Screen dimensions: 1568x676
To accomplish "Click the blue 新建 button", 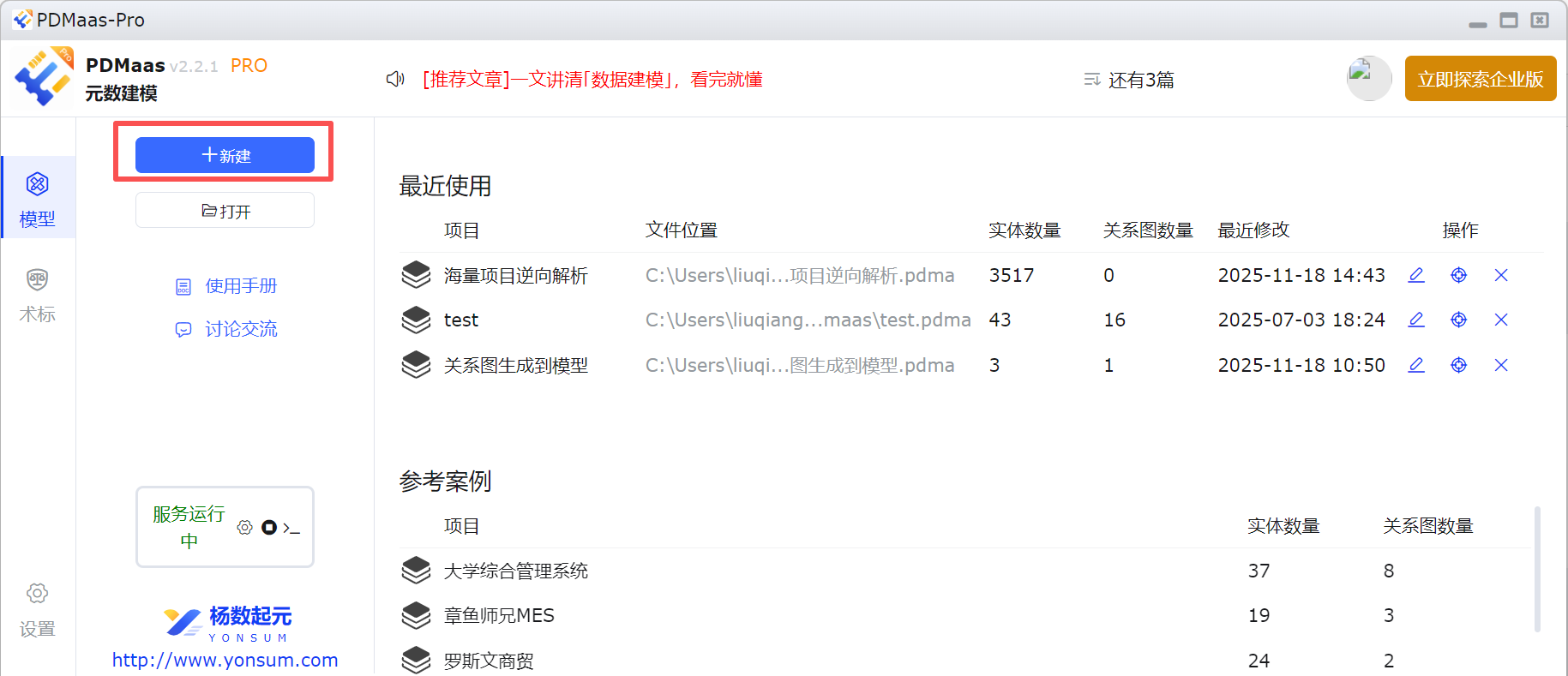I will coord(225,155).
